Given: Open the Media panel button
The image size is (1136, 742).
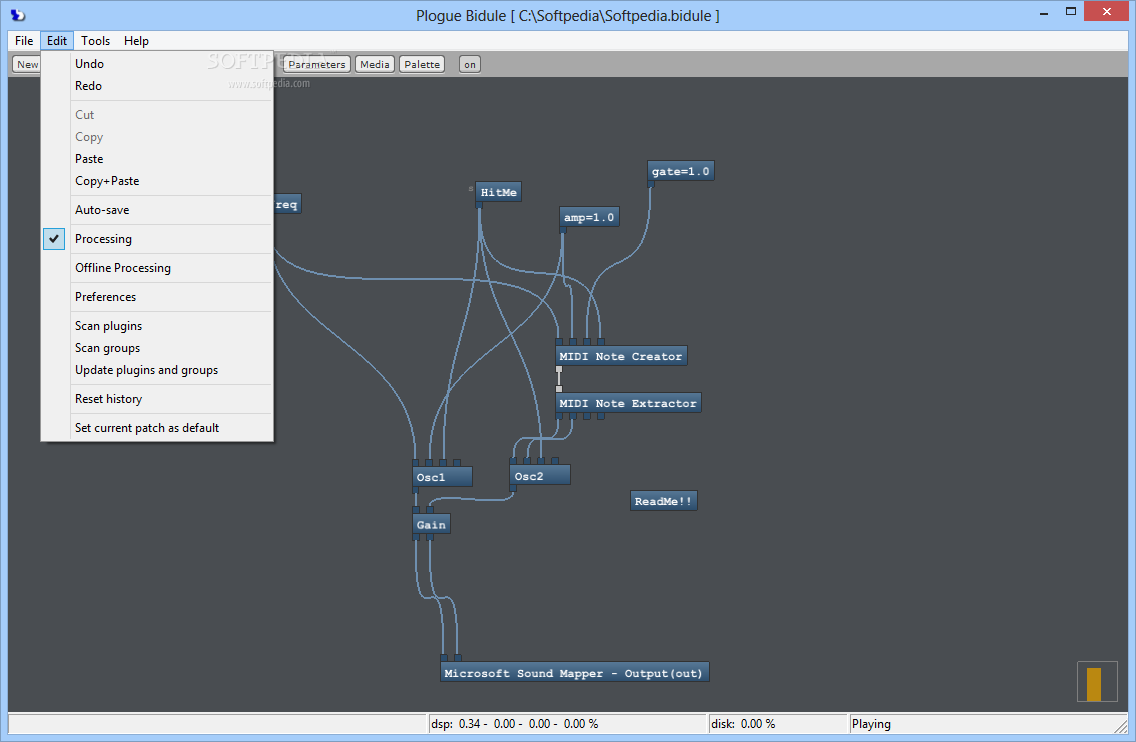Looking at the screenshot, I should (x=375, y=64).
